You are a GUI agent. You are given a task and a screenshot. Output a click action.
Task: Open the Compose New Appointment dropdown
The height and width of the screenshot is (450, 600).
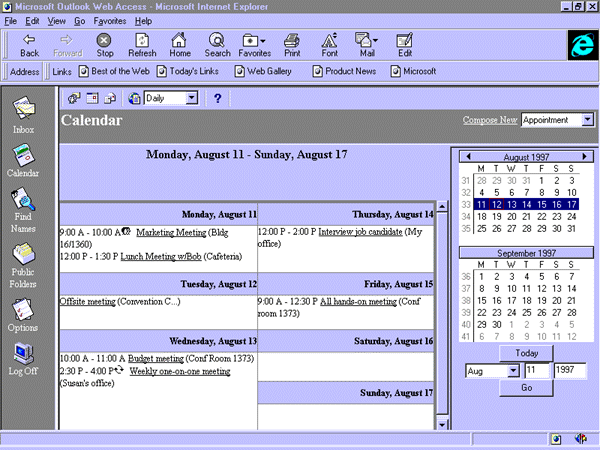[587, 120]
